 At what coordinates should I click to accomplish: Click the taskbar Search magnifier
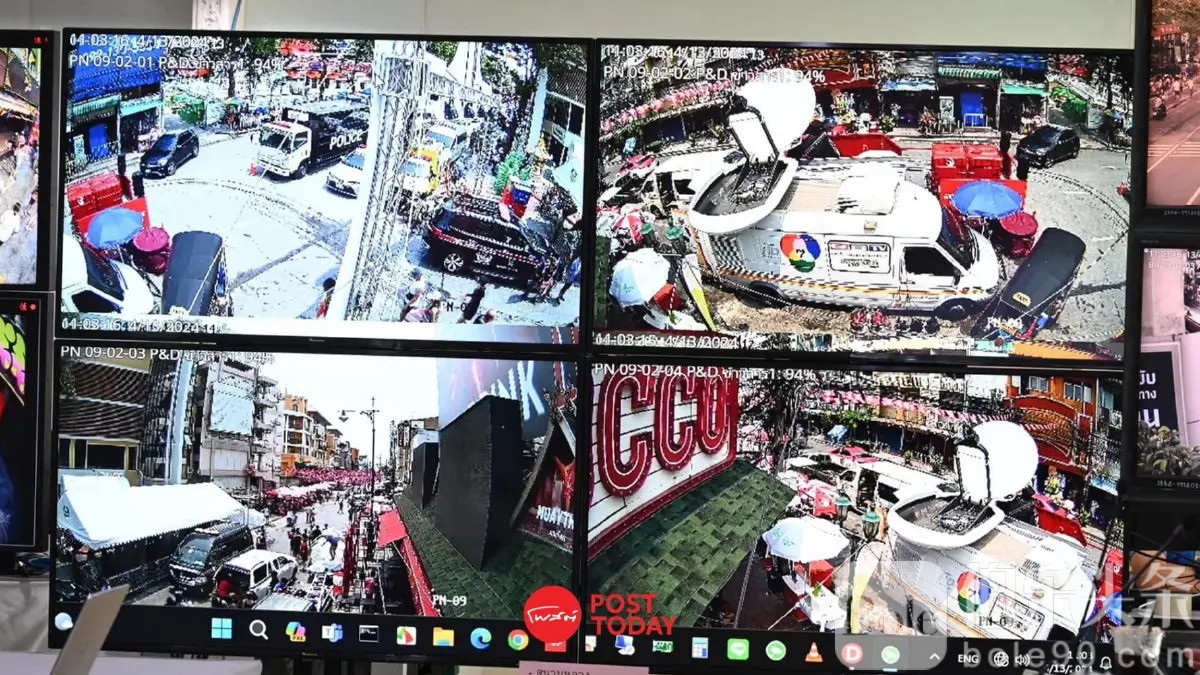[258, 629]
